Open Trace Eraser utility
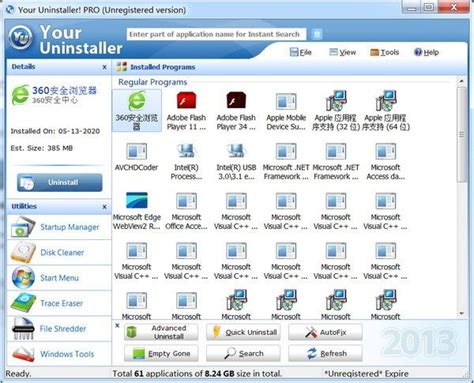This screenshot has width=474, height=383. pyautogui.click(x=59, y=303)
